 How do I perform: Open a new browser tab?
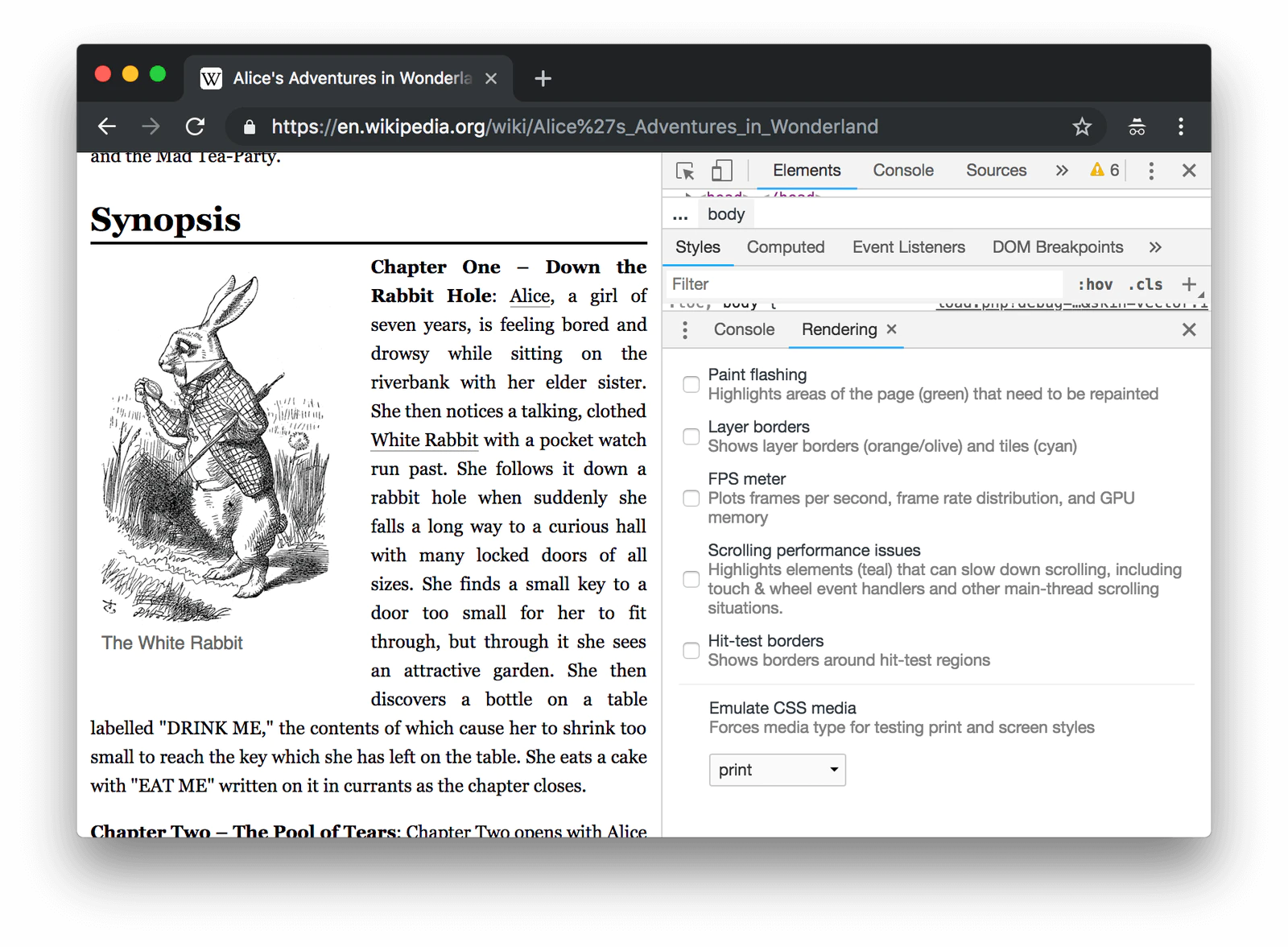(543, 78)
